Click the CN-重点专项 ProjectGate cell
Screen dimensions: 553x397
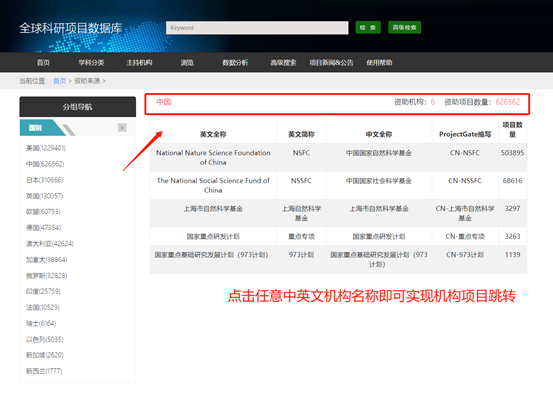click(465, 237)
